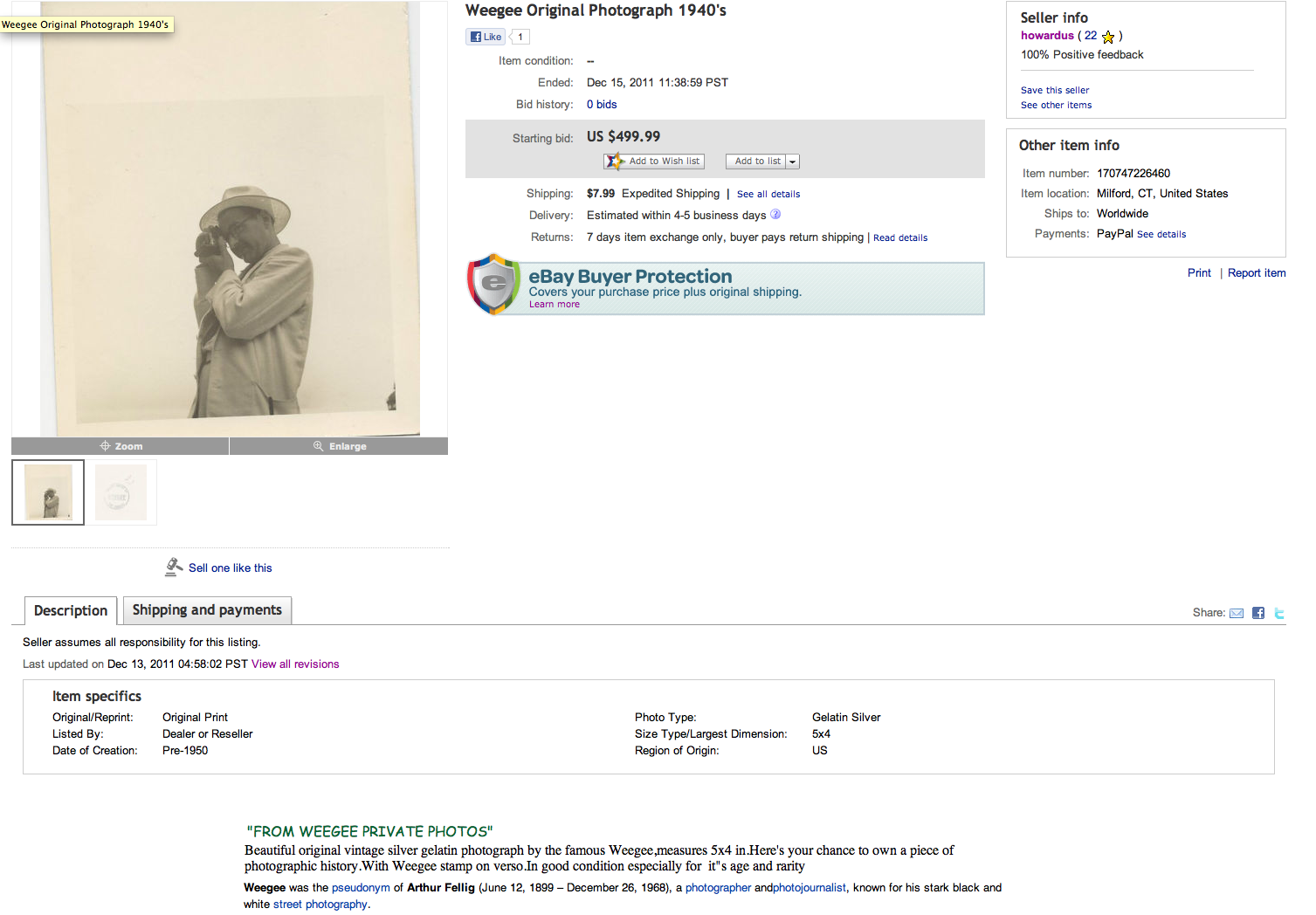
Task: Share listing via email envelope icon
Action: (x=1237, y=613)
